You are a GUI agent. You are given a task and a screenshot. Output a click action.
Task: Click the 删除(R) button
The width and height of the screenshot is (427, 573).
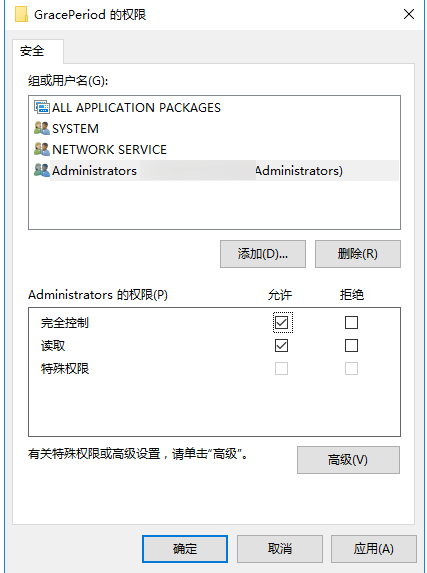click(358, 254)
